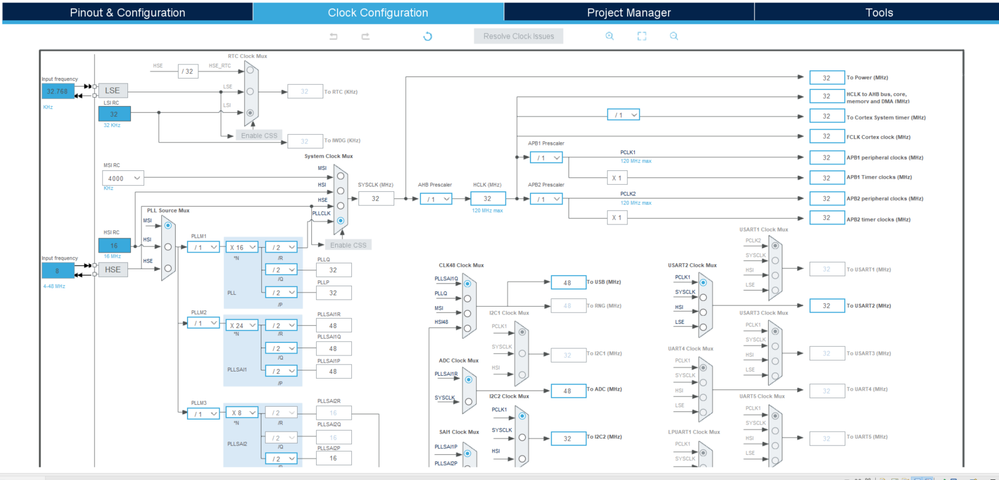The image size is (999, 480).
Task: Click the HSE oscillator block
Action: [x=113, y=270]
